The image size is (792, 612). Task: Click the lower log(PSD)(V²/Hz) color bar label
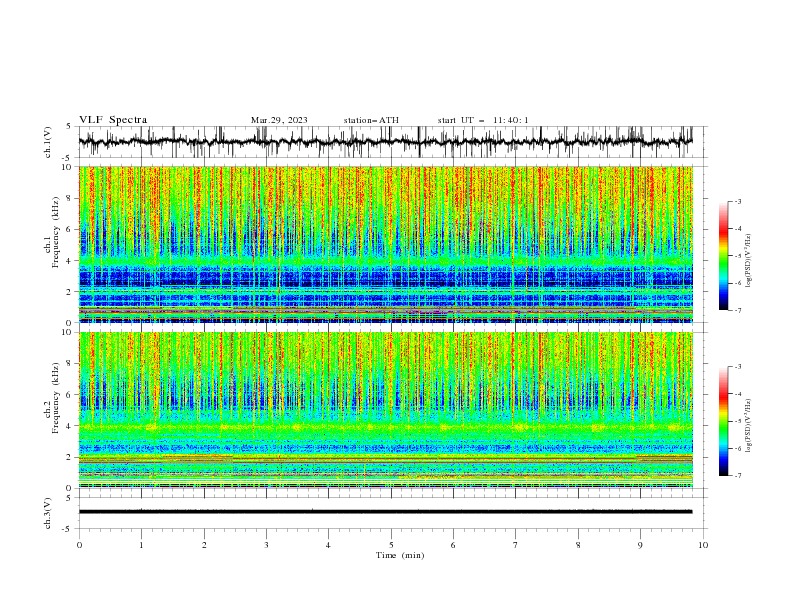point(749,425)
